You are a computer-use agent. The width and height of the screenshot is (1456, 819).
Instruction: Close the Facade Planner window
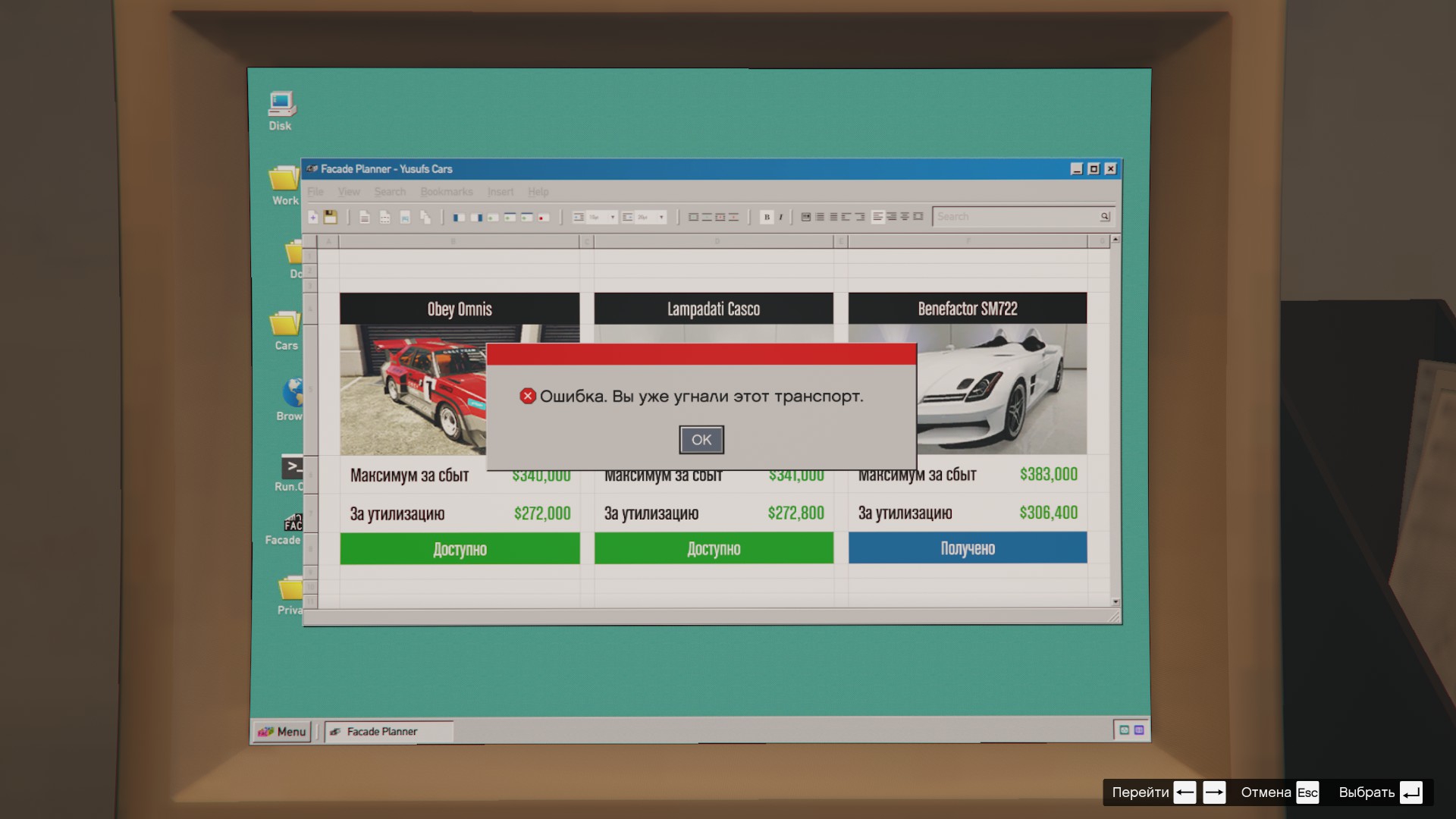tap(1110, 169)
